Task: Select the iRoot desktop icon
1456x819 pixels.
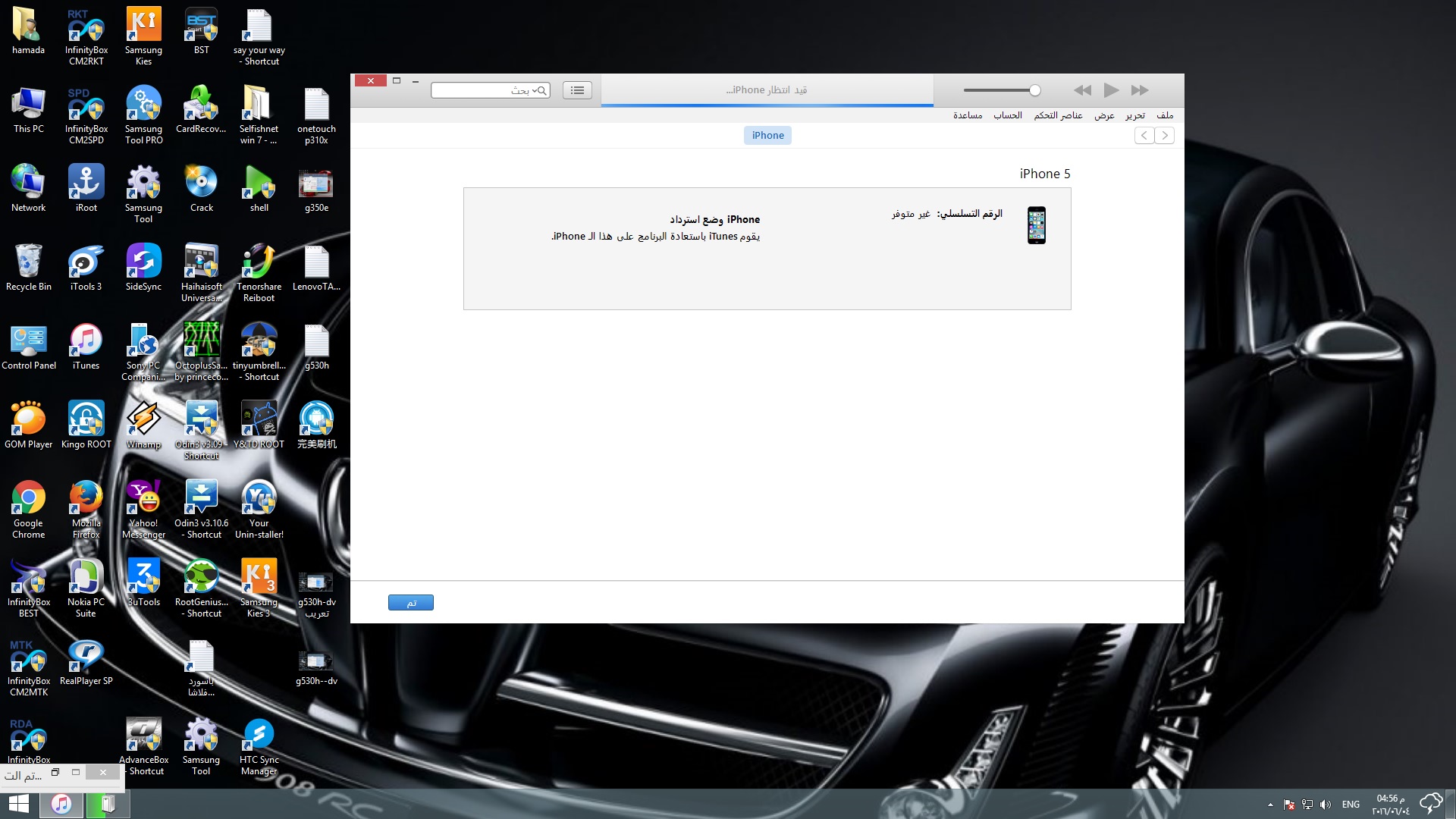Action: [86, 189]
